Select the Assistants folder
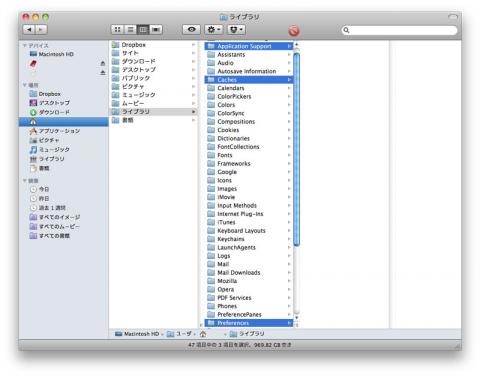Viewport: 480px width, 376px height. 249,55
